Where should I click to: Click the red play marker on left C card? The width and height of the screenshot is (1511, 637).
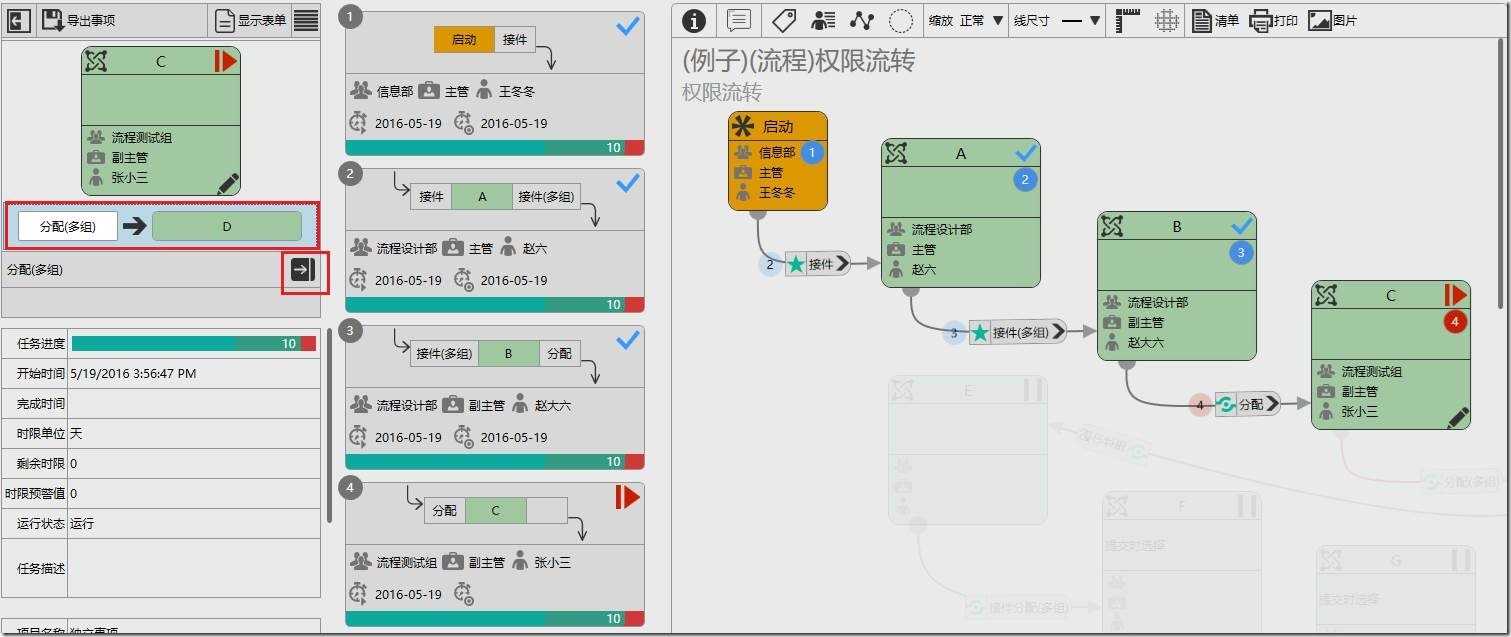pyautogui.click(x=225, y=62)
